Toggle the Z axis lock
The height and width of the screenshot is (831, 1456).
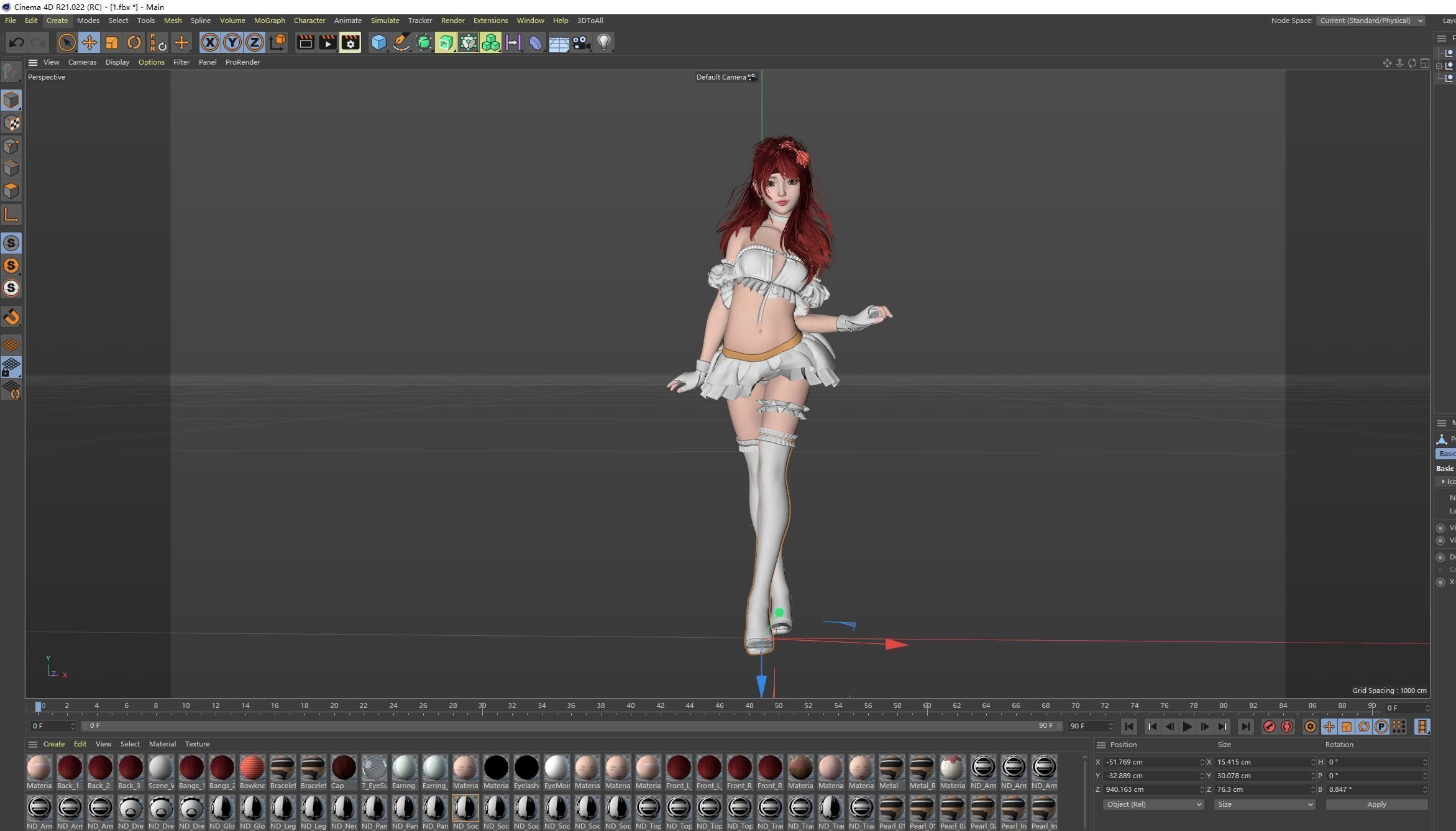tap(255, 42)
